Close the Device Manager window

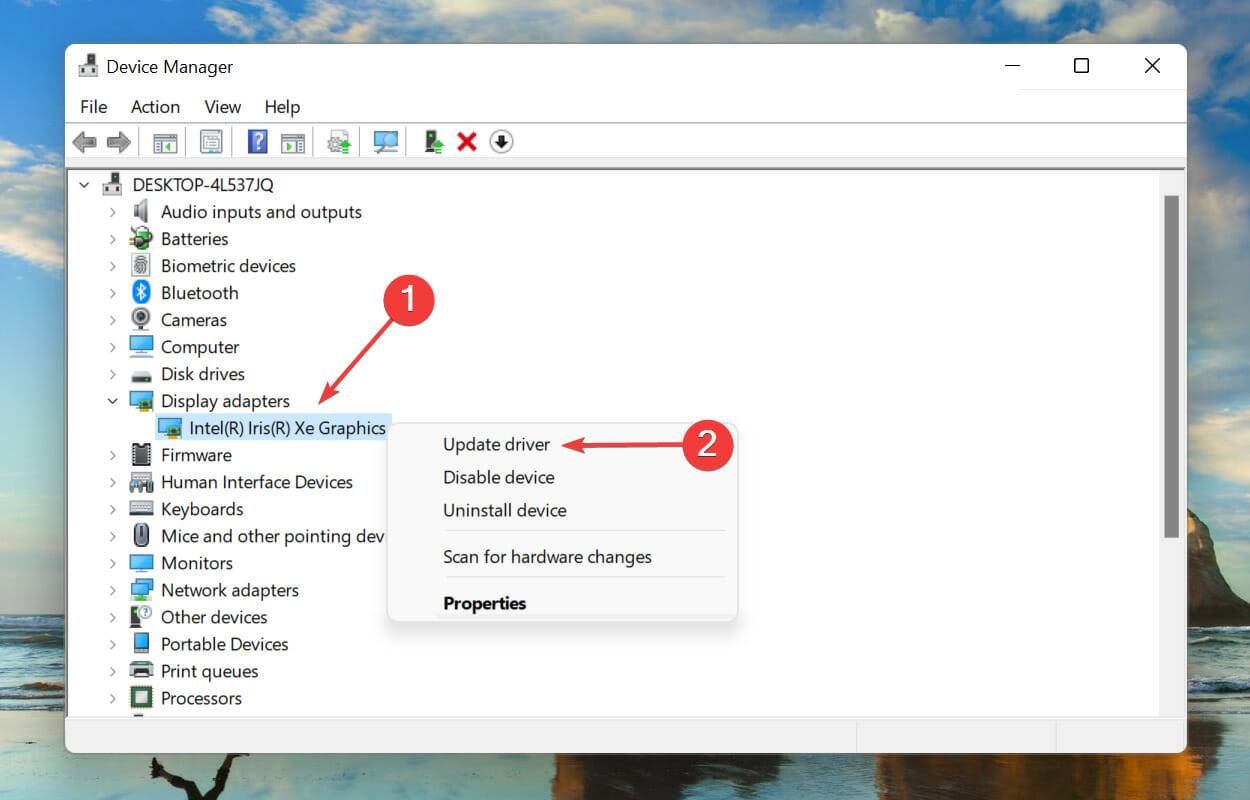[1152, 66]
